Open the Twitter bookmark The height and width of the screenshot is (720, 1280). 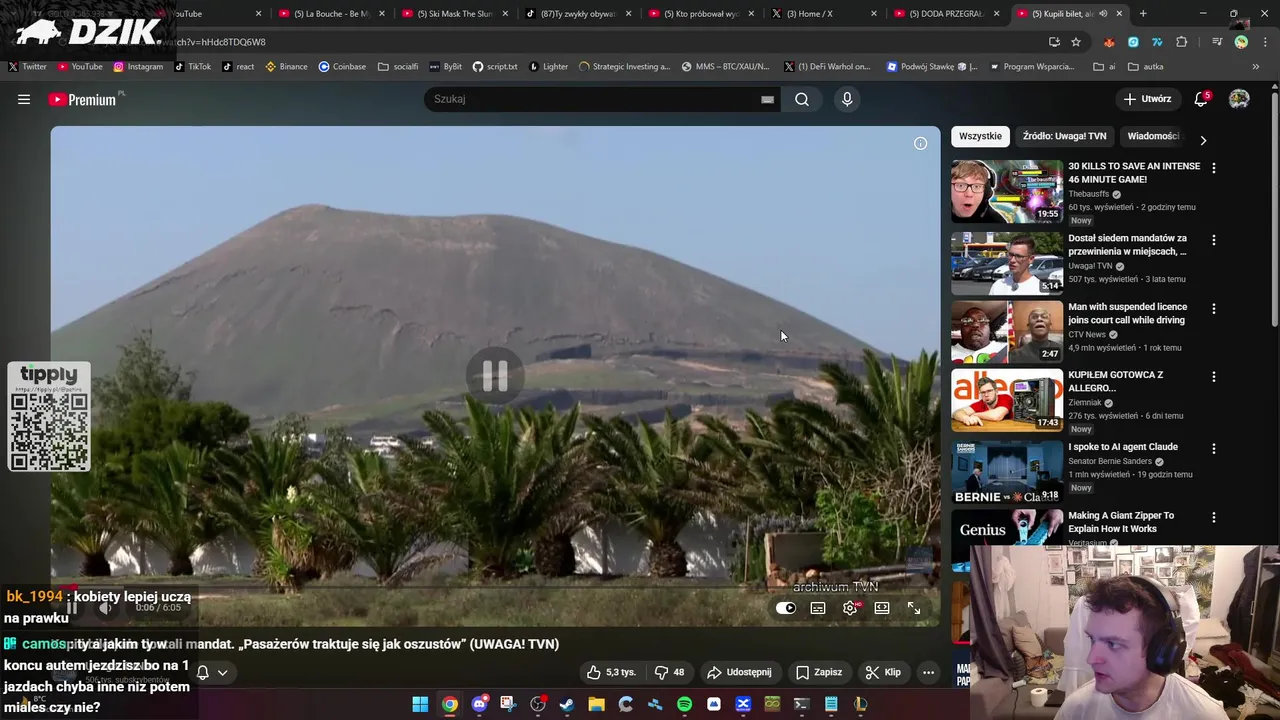click(x=27, y=67)
